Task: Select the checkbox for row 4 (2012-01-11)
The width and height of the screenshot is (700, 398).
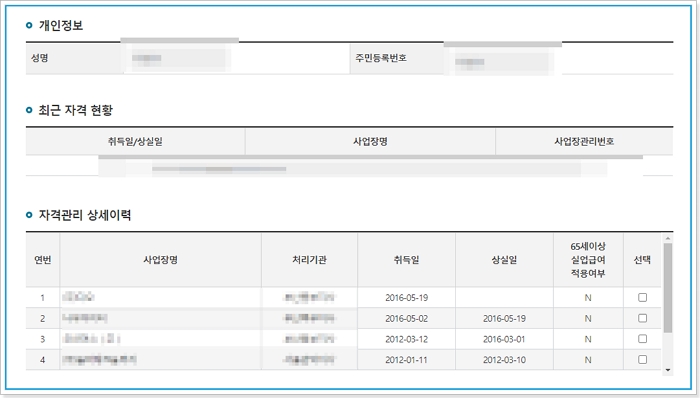Action: coord(642,359)
